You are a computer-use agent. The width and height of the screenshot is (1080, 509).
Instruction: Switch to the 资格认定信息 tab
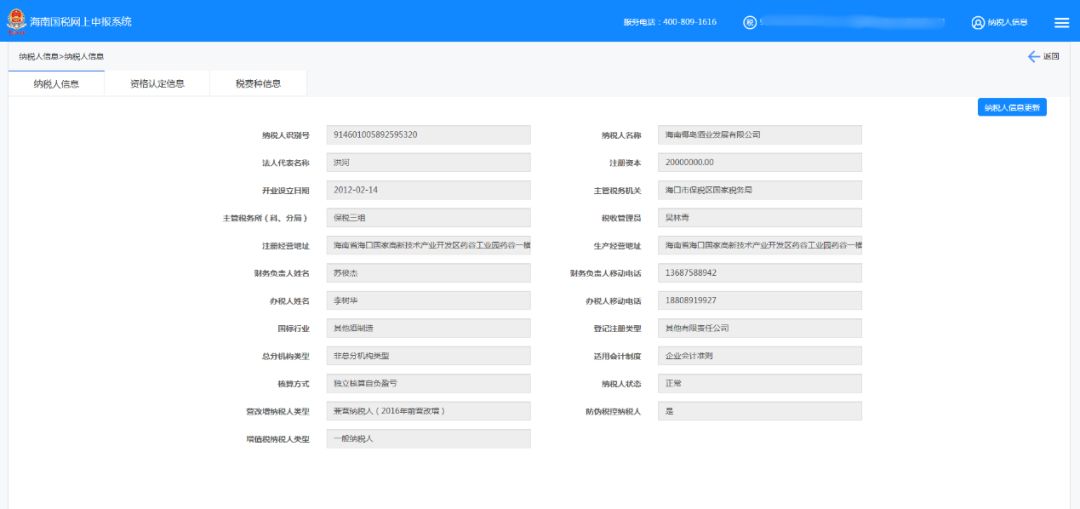click(157, 84)
